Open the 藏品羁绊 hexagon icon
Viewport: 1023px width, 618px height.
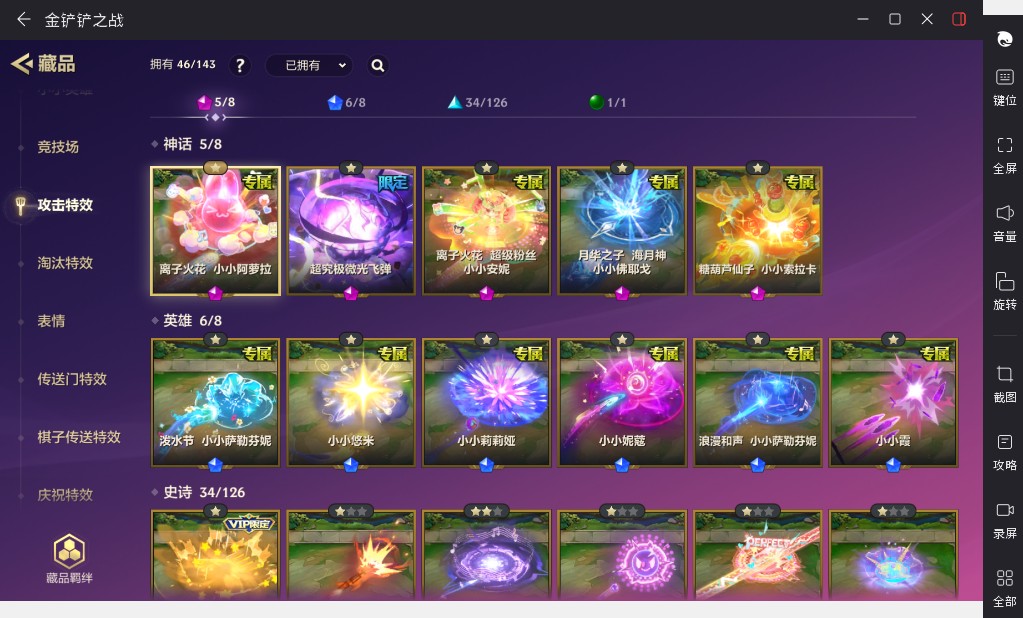(69, 559)
